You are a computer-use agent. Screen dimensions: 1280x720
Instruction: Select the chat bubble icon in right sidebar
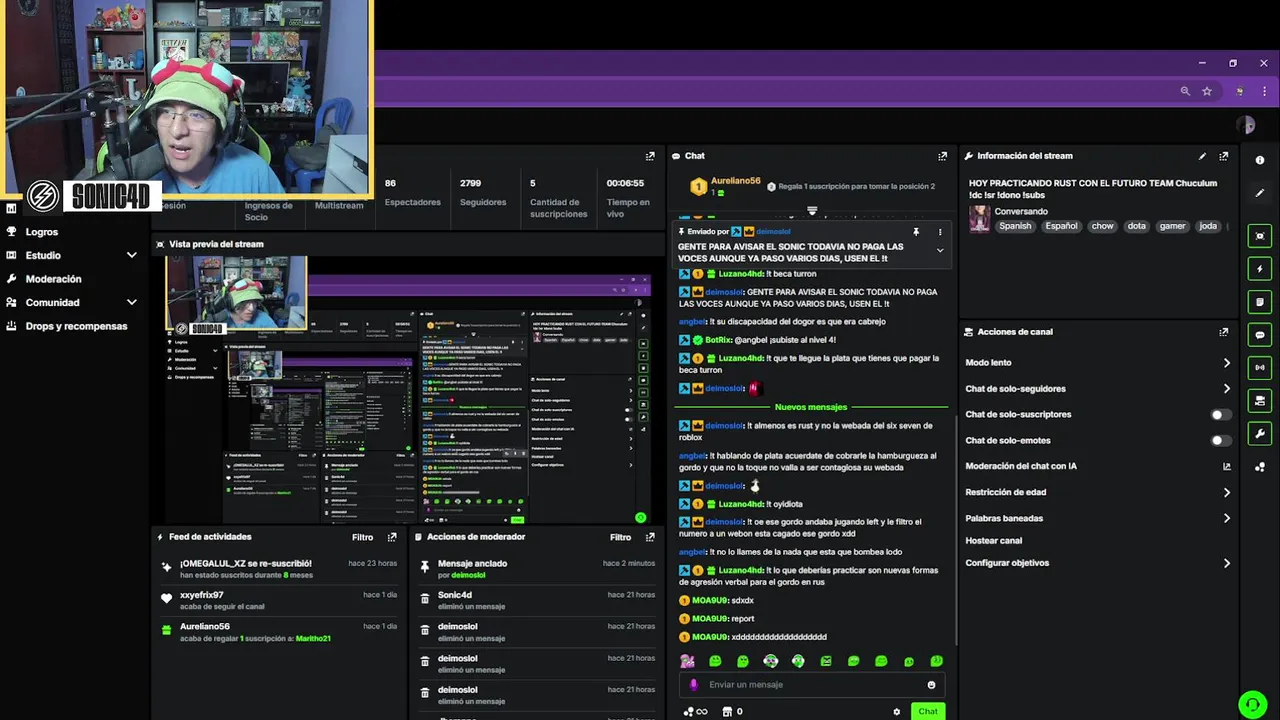click(1259, 335)
